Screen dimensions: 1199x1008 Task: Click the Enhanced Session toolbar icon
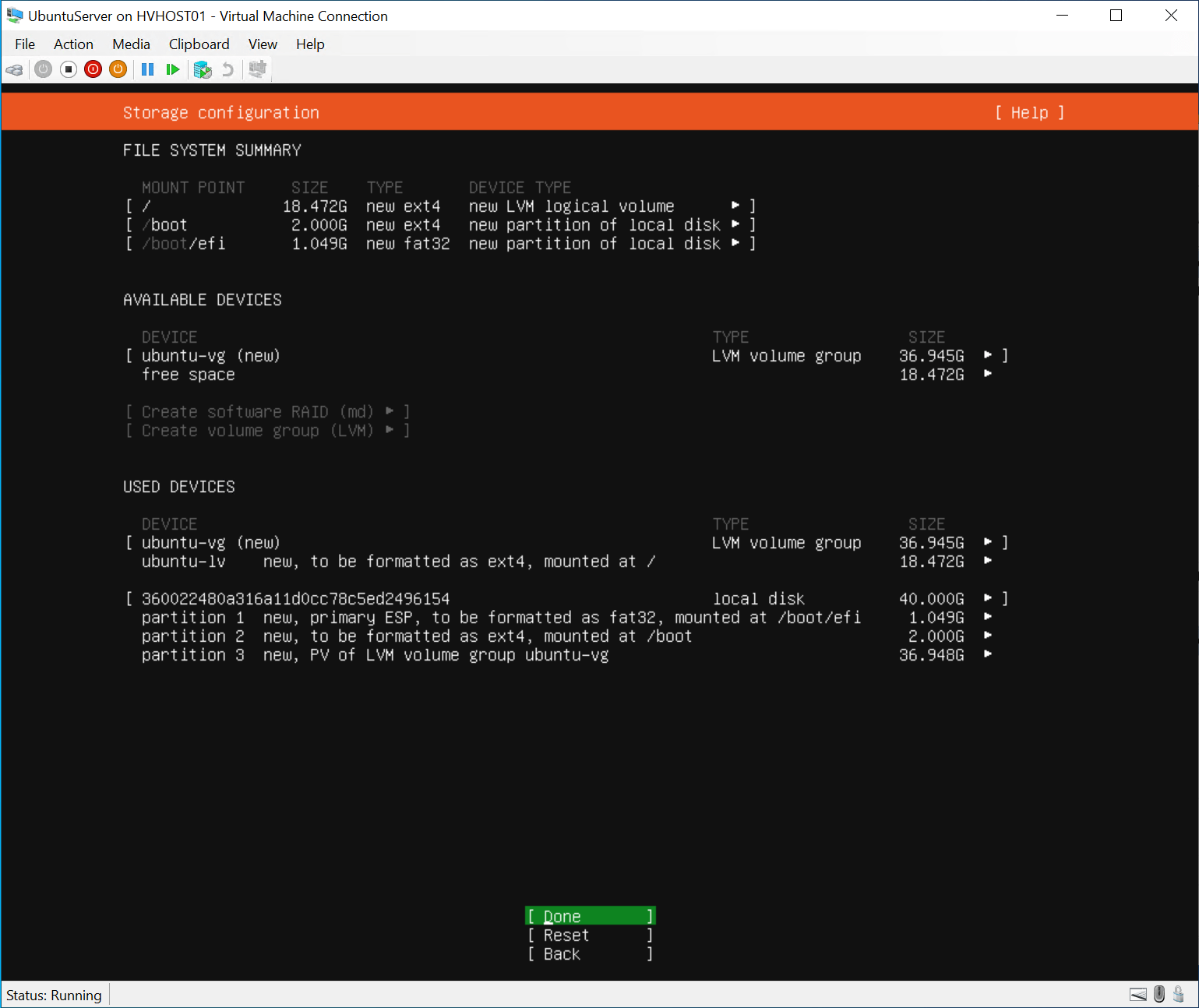click(x=257, y=69)
